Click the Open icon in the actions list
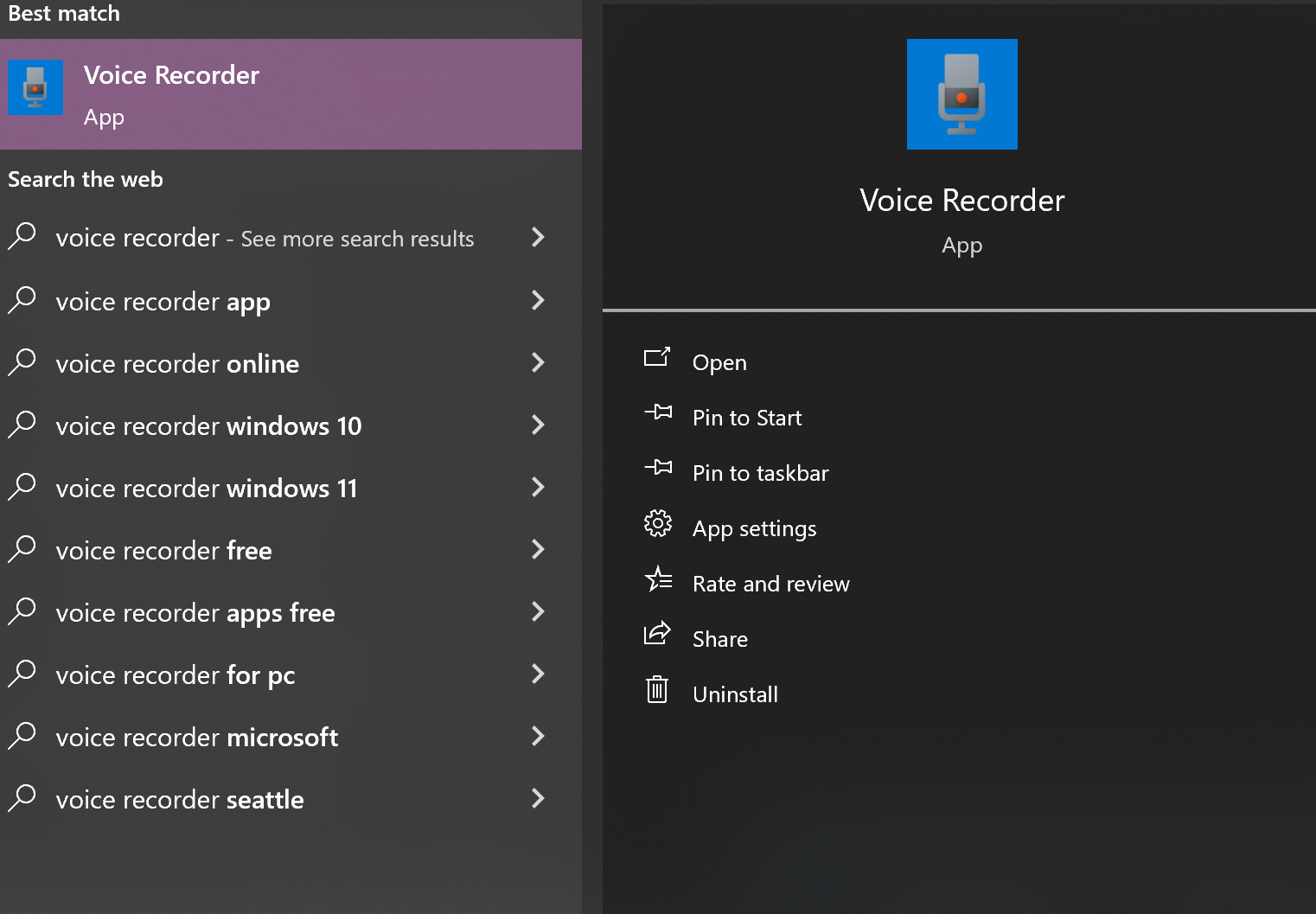 [x=657, y=357]
